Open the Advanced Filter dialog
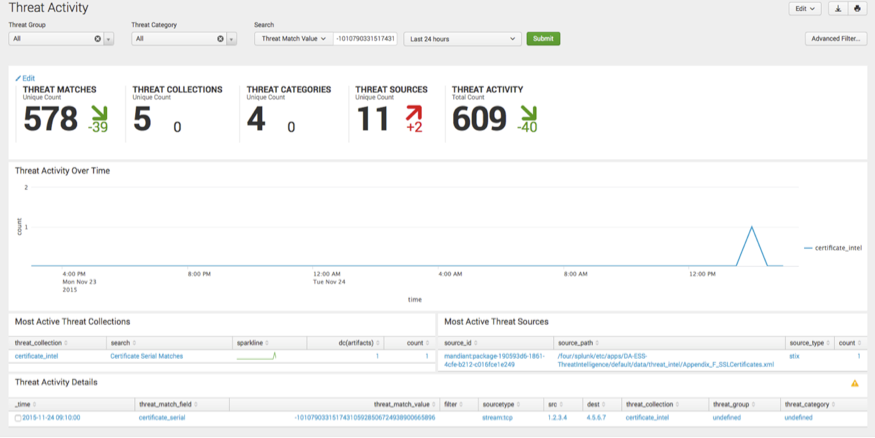Image resolution: width=875 pixels, height=438 pixels. tap(835, 39)
